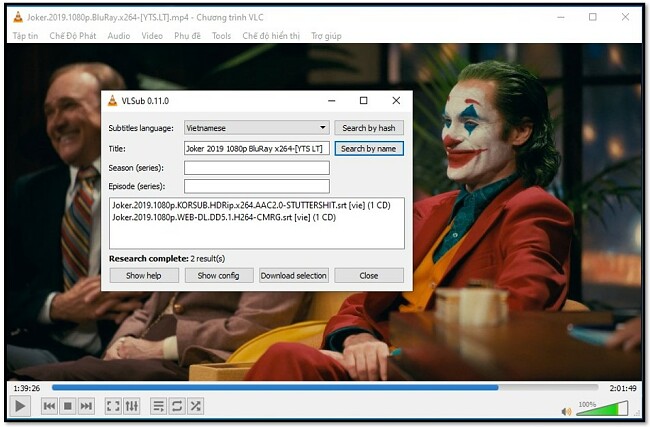This screenshot has height=427, width=650.
Task: Mute audio via speaker icon
Action: click(x=565, y=411)
